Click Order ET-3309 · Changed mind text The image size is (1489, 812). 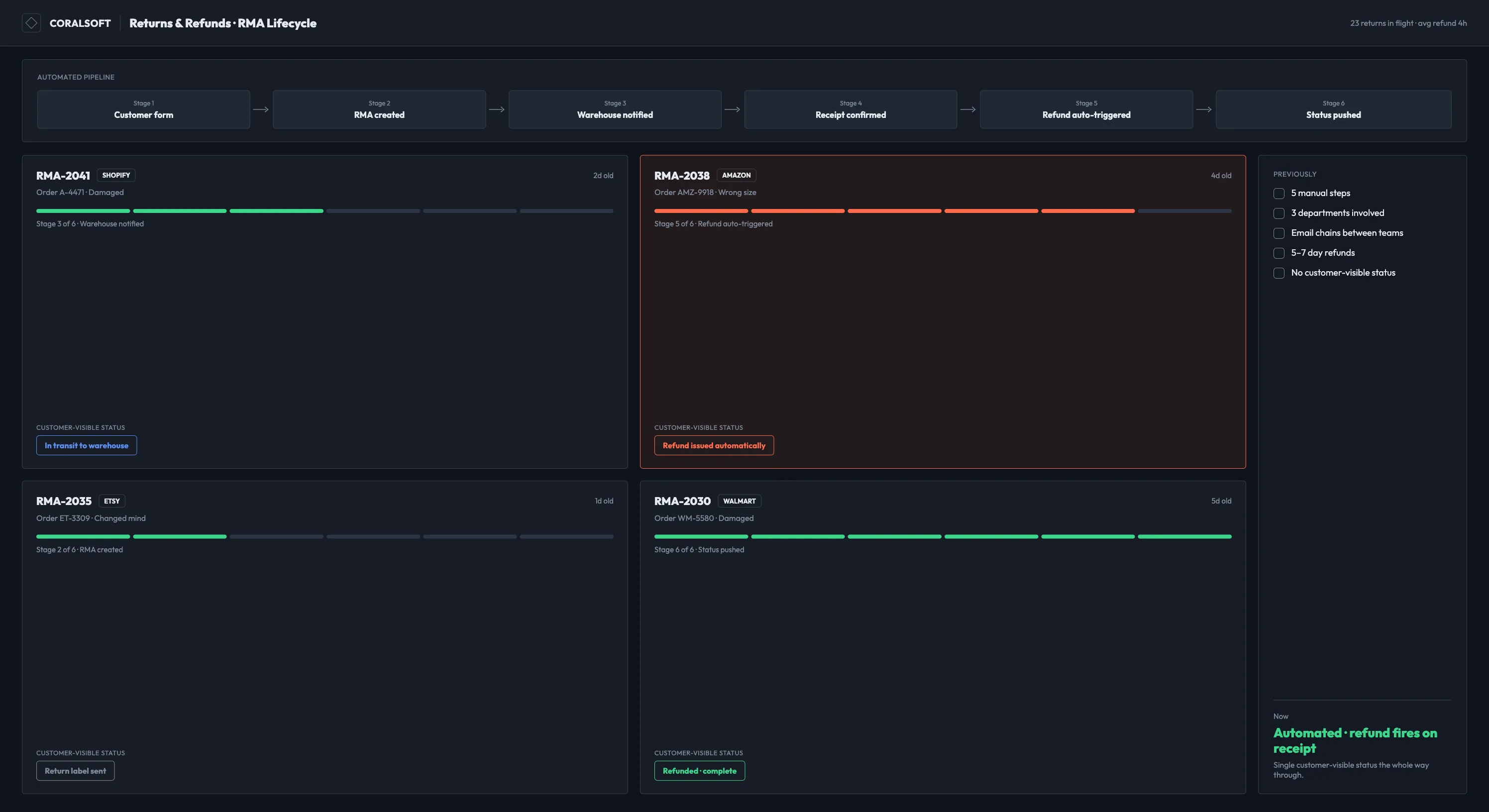[x=91, y=518]
